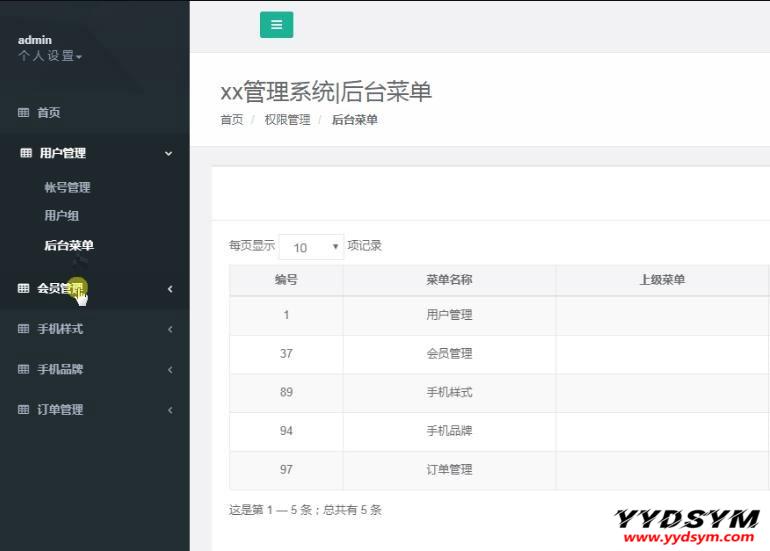
Task: Select 手机品牌 sidebar menu
Action: (x=60, y=369)
